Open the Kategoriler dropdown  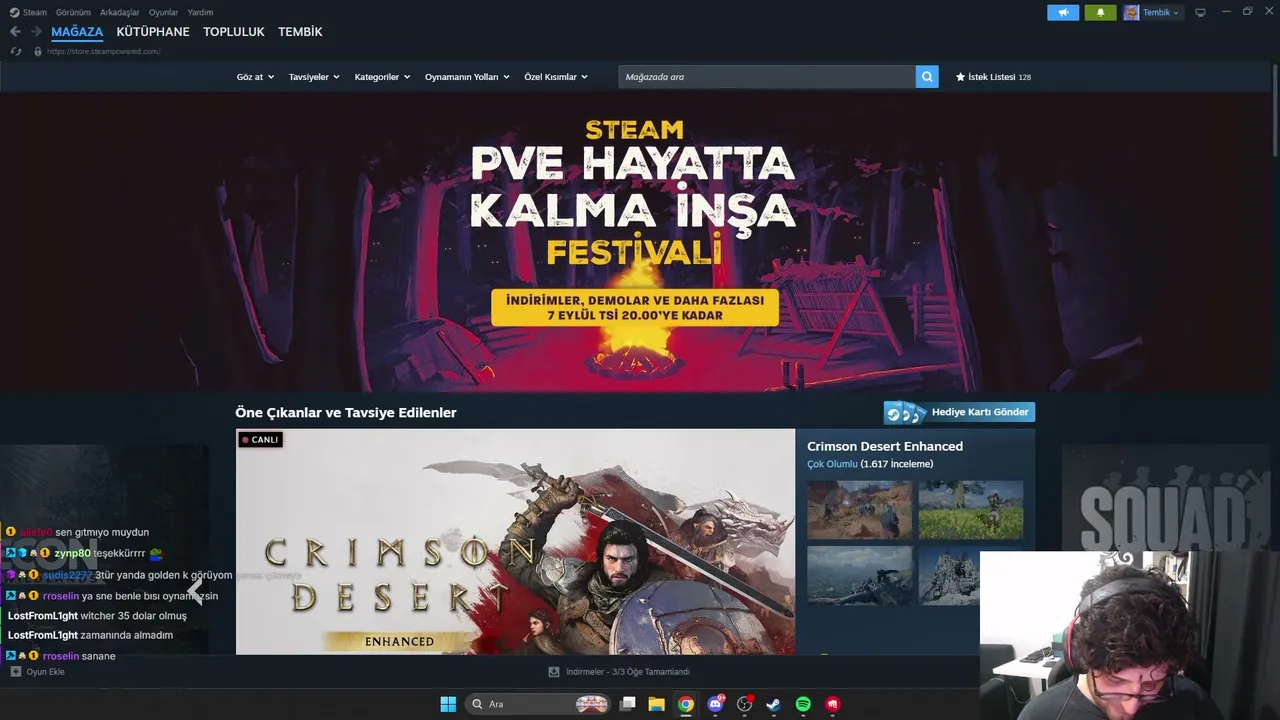[x=382, y=77]
